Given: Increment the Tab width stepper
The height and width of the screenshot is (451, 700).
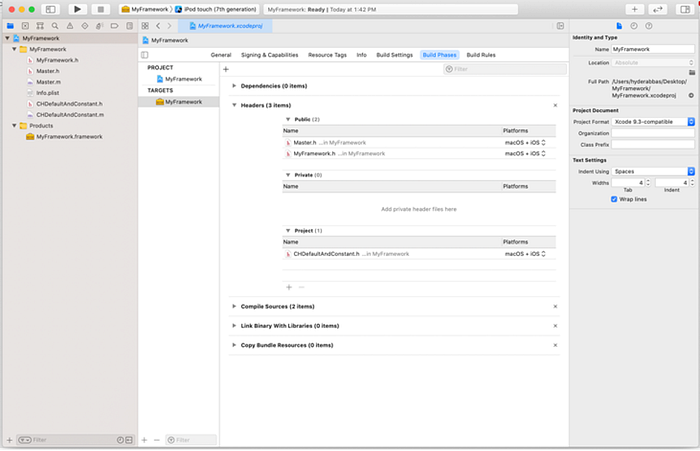Looking at the screenshot, I should [648, 181].
